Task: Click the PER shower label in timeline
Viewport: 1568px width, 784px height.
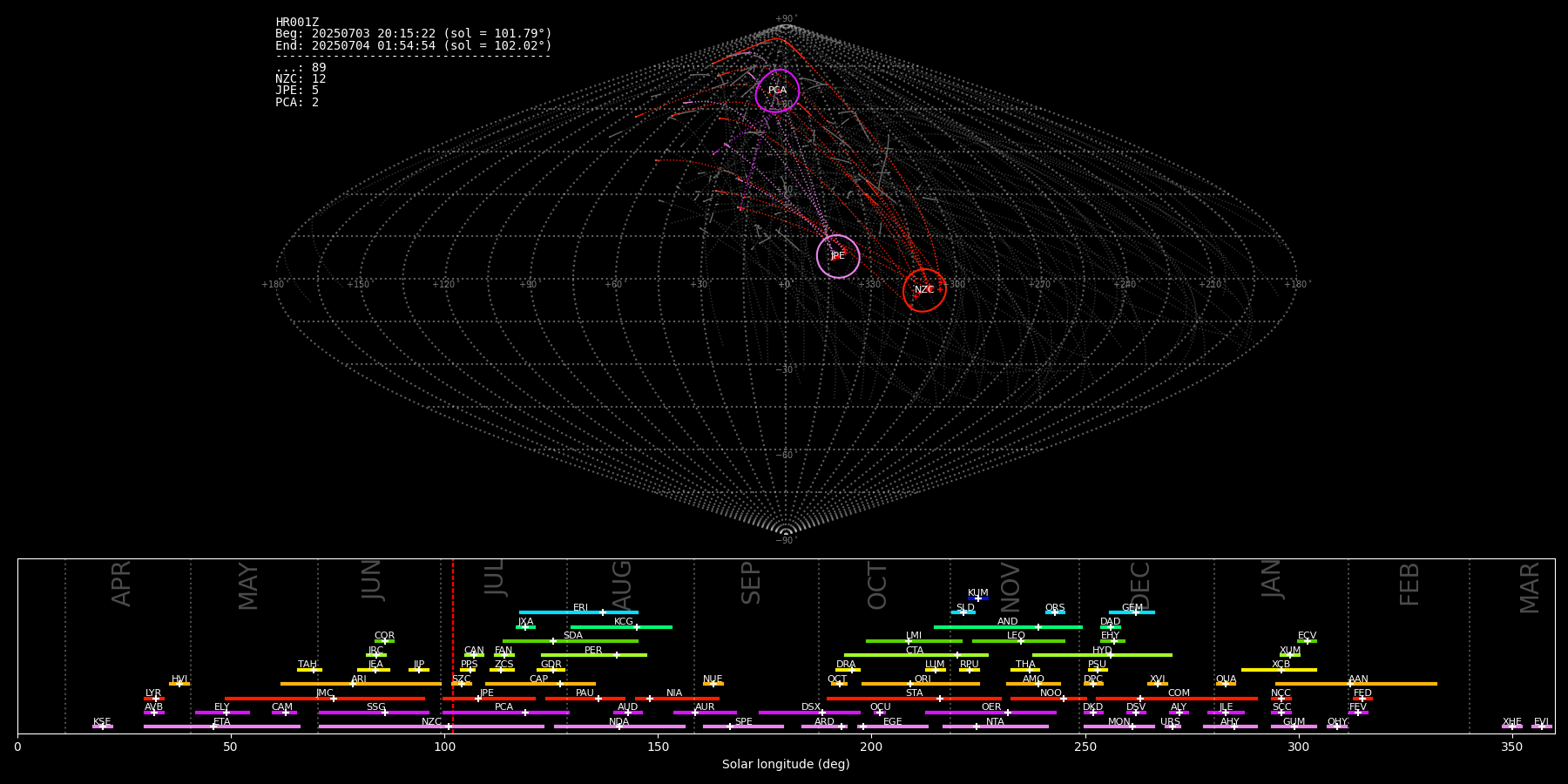Action: pos(593,651)
